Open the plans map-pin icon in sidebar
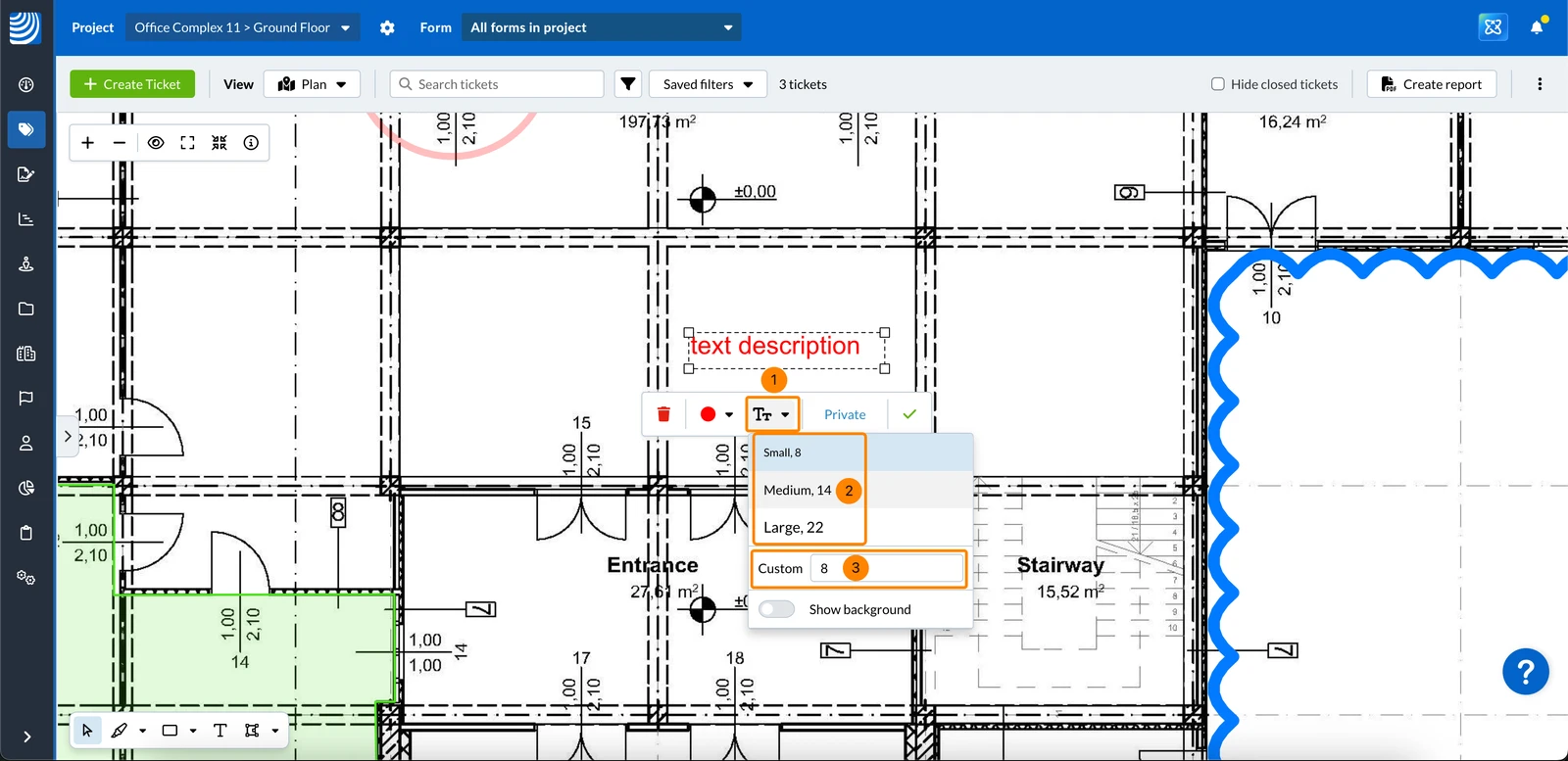 click(26, 264)
